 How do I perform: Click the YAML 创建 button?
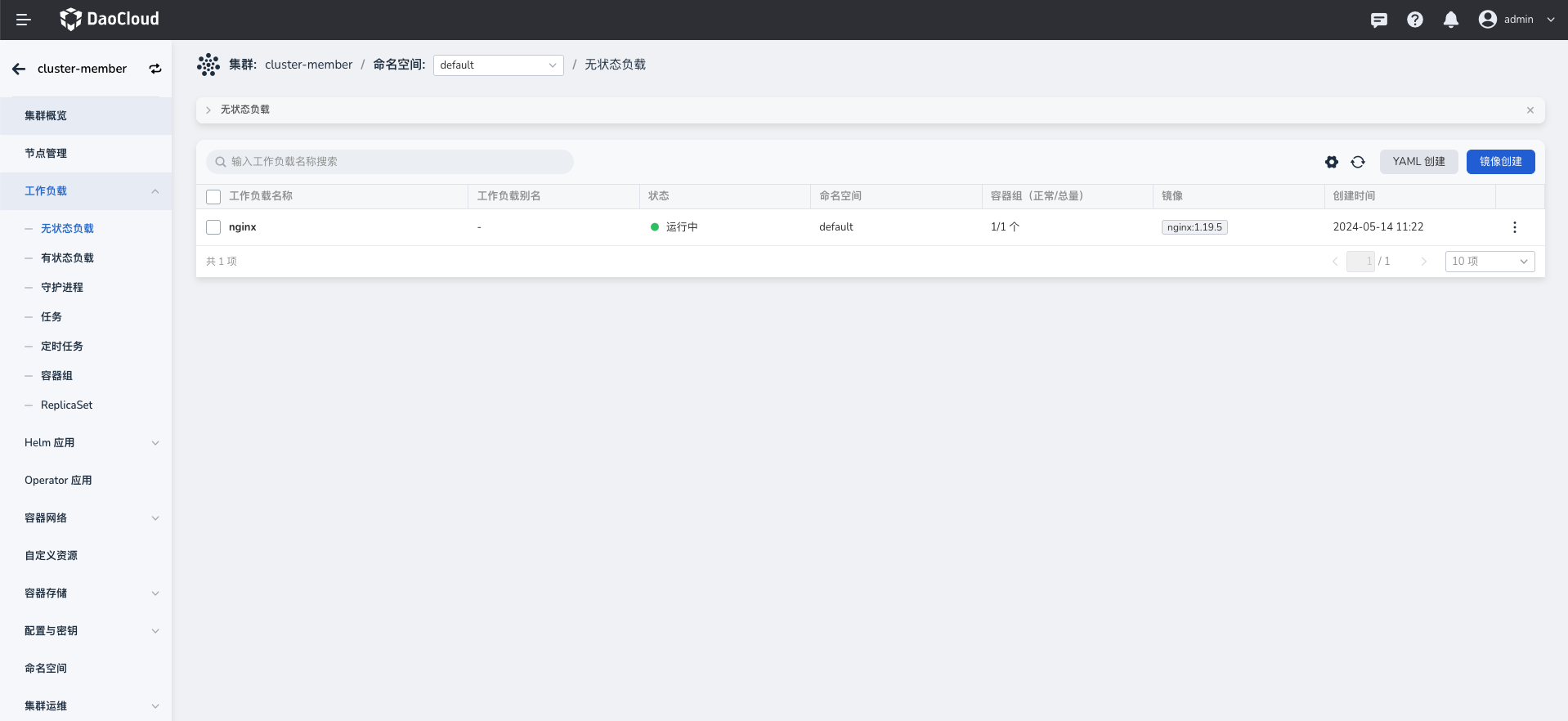coord(1418,162)
